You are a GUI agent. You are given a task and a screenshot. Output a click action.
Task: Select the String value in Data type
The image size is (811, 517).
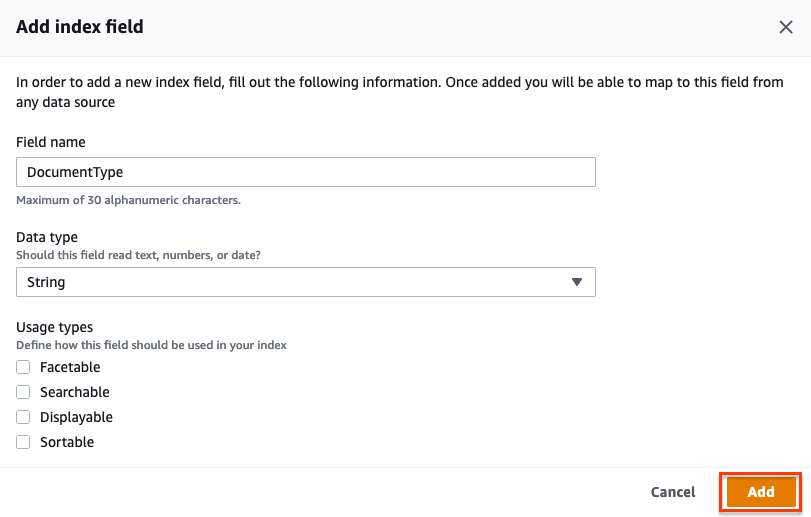[x=47, y=282]
